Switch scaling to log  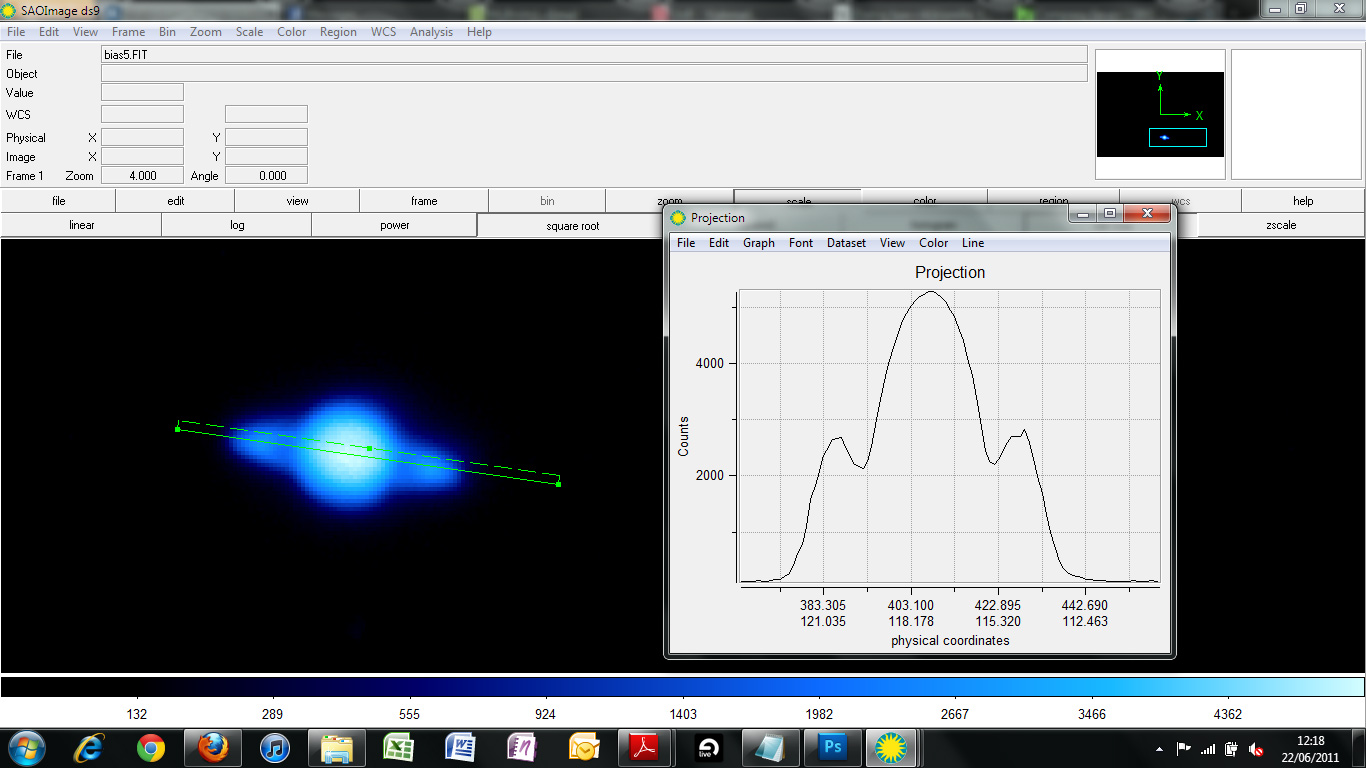pyautogui.click(x=237, y=225)
